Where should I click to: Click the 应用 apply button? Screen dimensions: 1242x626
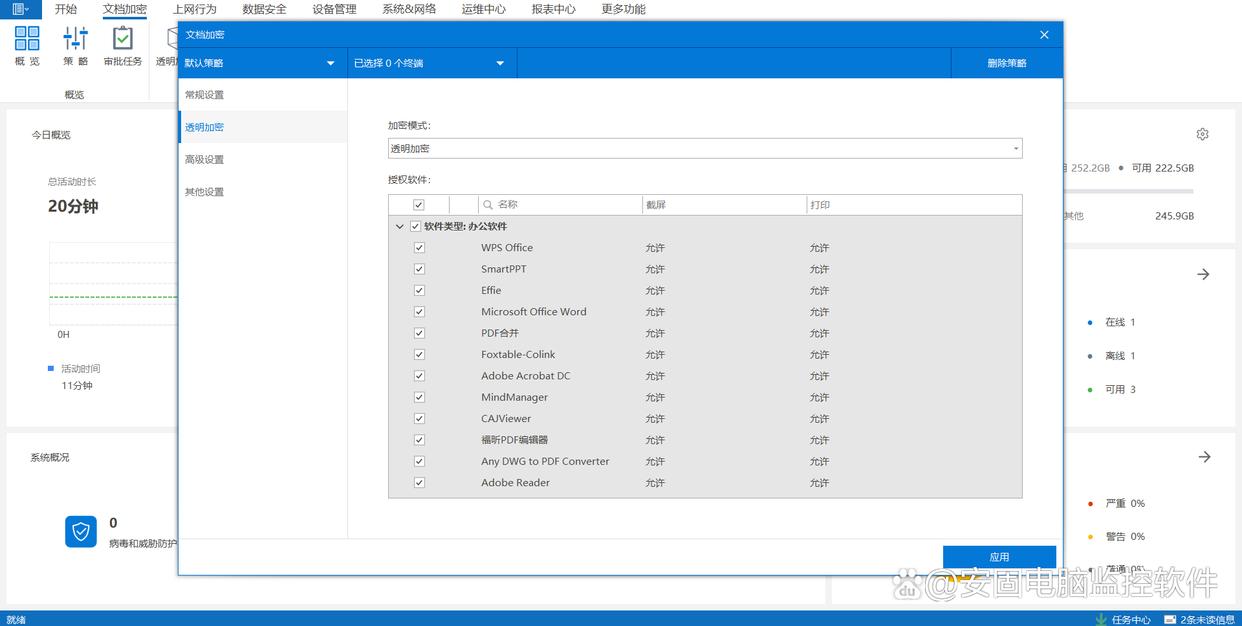999,557
